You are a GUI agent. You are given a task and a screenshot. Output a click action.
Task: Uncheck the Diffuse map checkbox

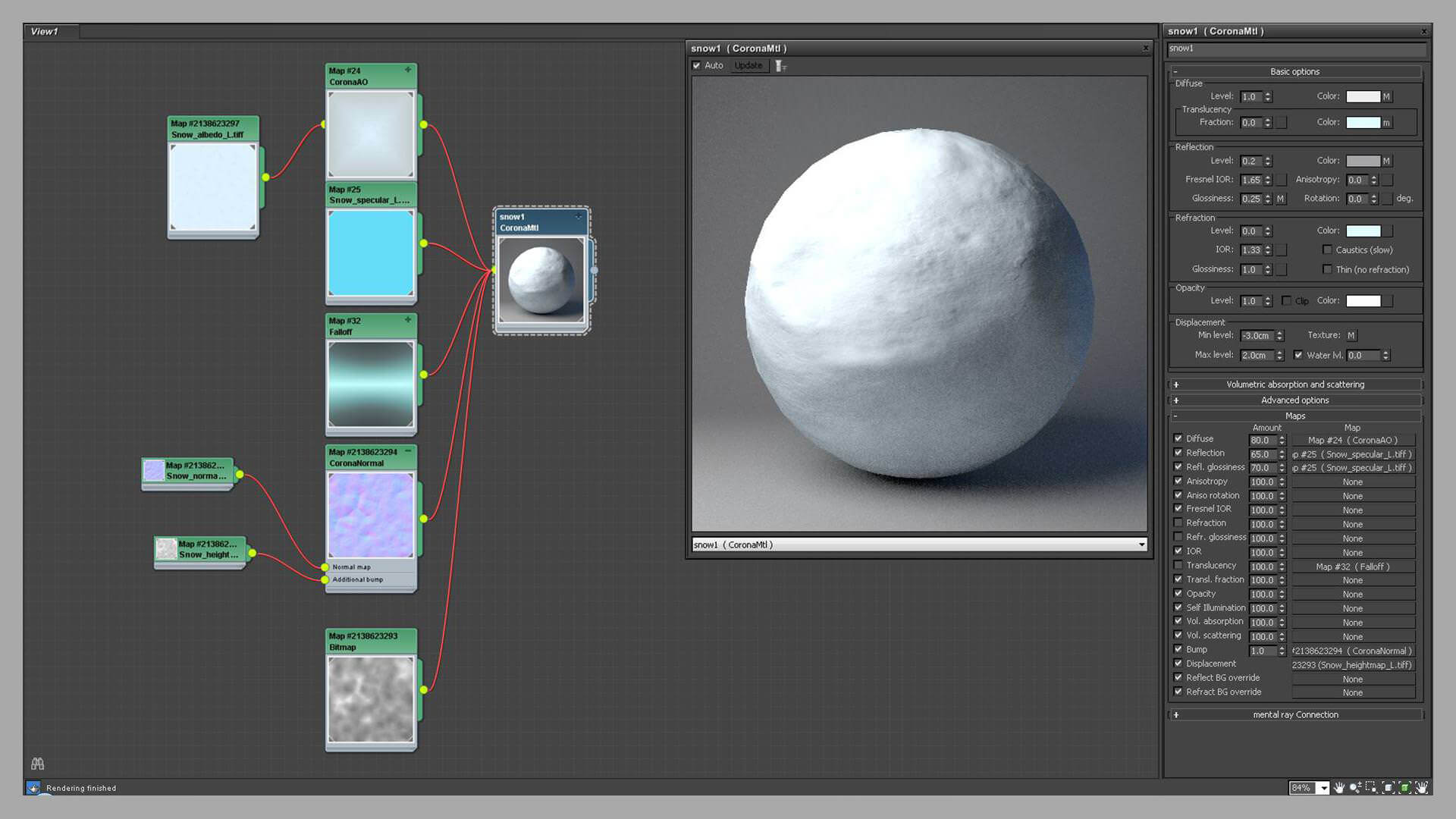tap(1178, 438)
